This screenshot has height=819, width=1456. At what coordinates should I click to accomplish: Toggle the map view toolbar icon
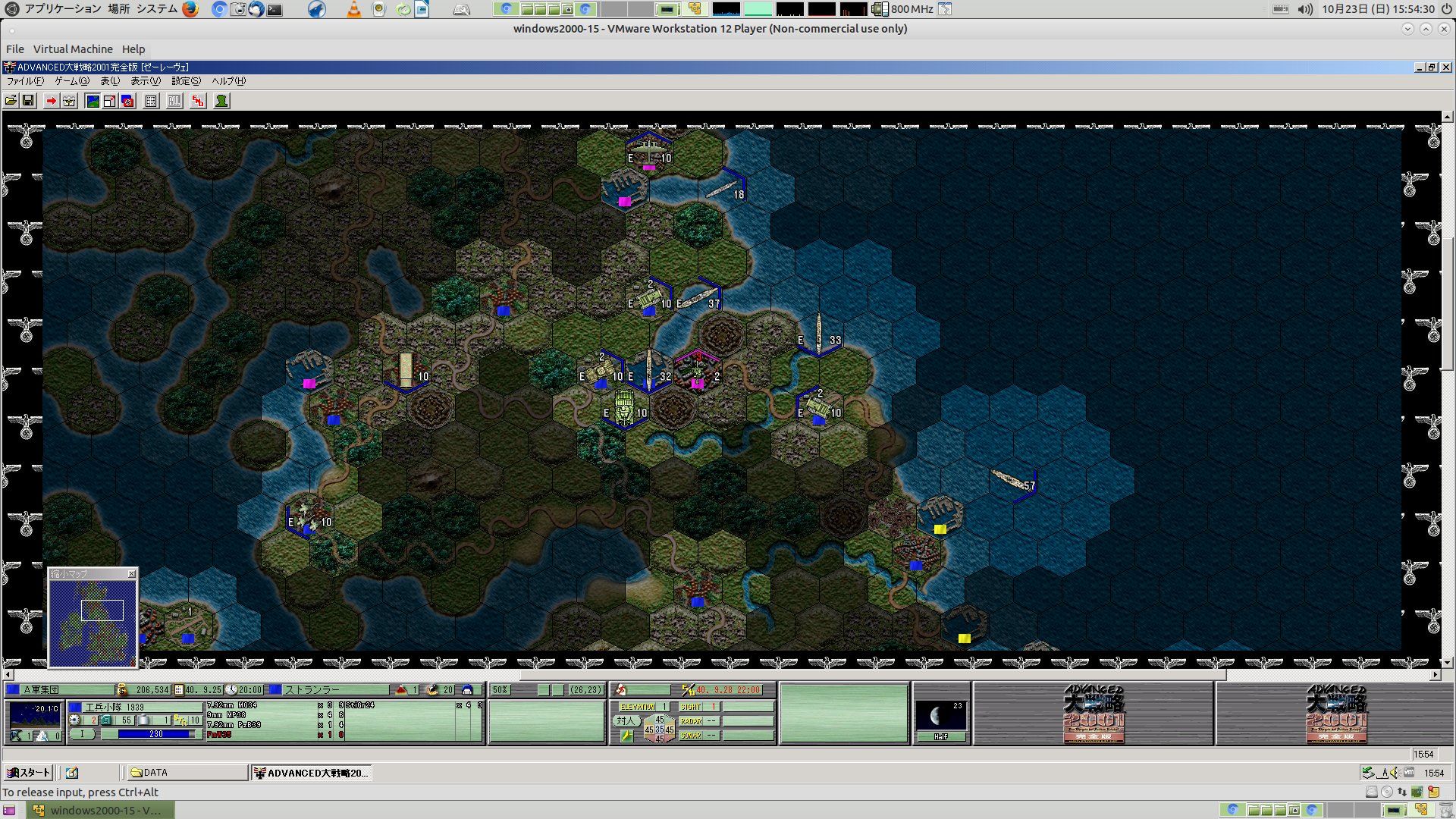coord(93,101)
